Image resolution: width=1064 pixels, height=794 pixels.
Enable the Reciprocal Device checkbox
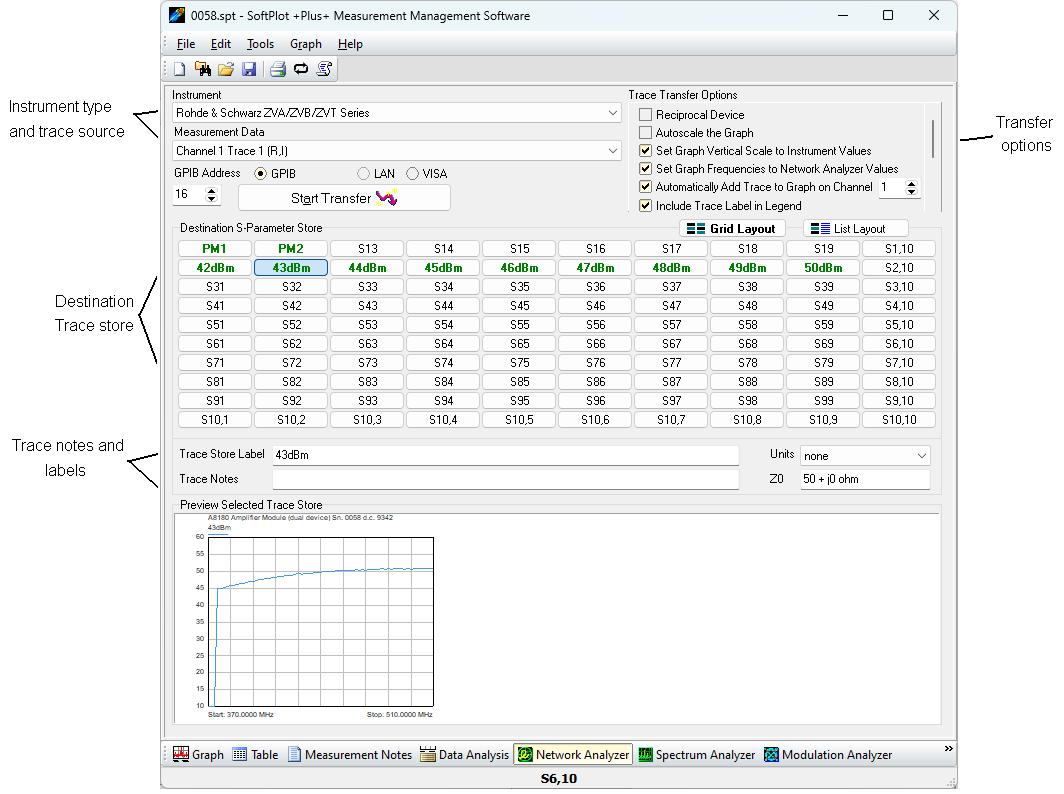pos(646,115)
